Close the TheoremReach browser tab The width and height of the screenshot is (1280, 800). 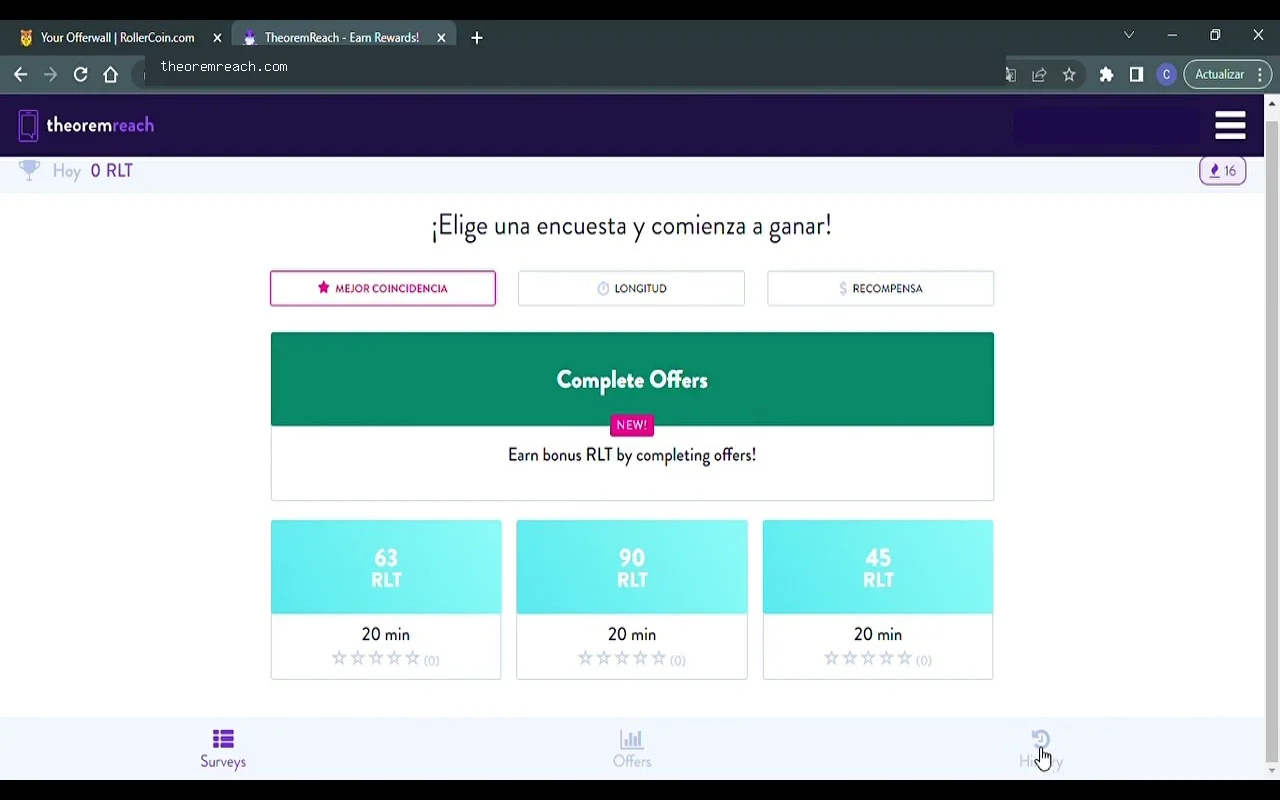tap(441, 38)
